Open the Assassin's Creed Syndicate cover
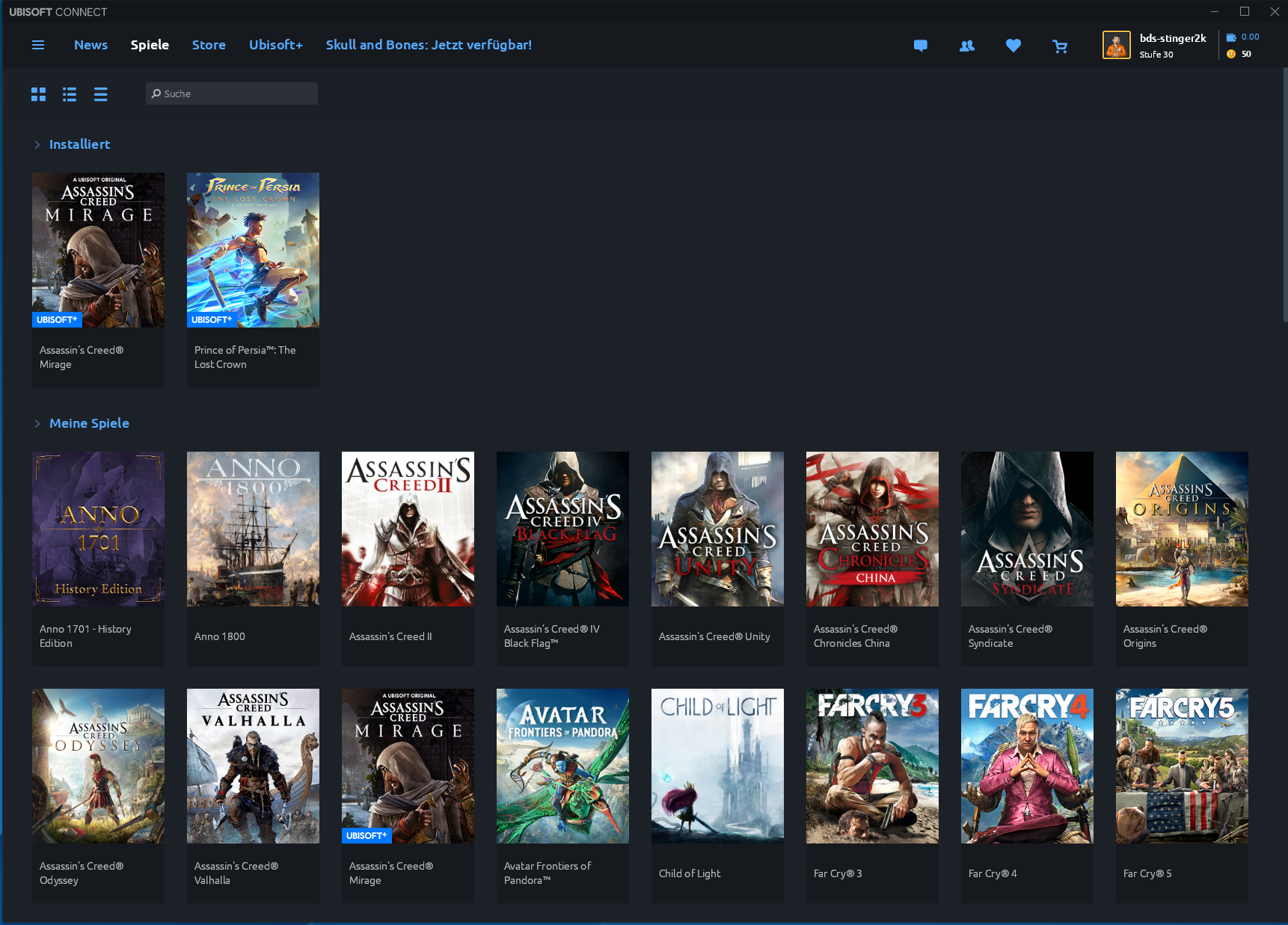 pyautogui.click(x=1027, y=529)
